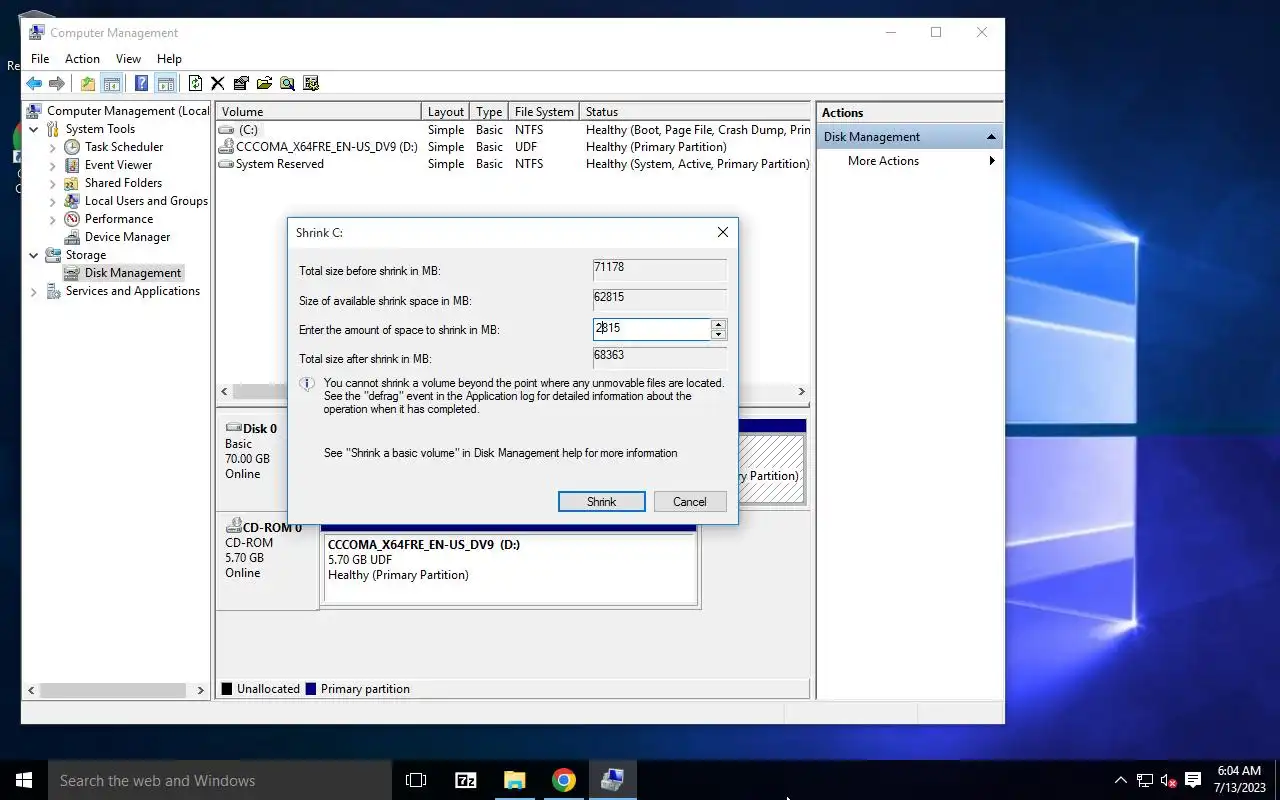Select the D: partition box in CD-ROM 0
The height and width of the screenshot is (800, 1280).
(508, 568)
